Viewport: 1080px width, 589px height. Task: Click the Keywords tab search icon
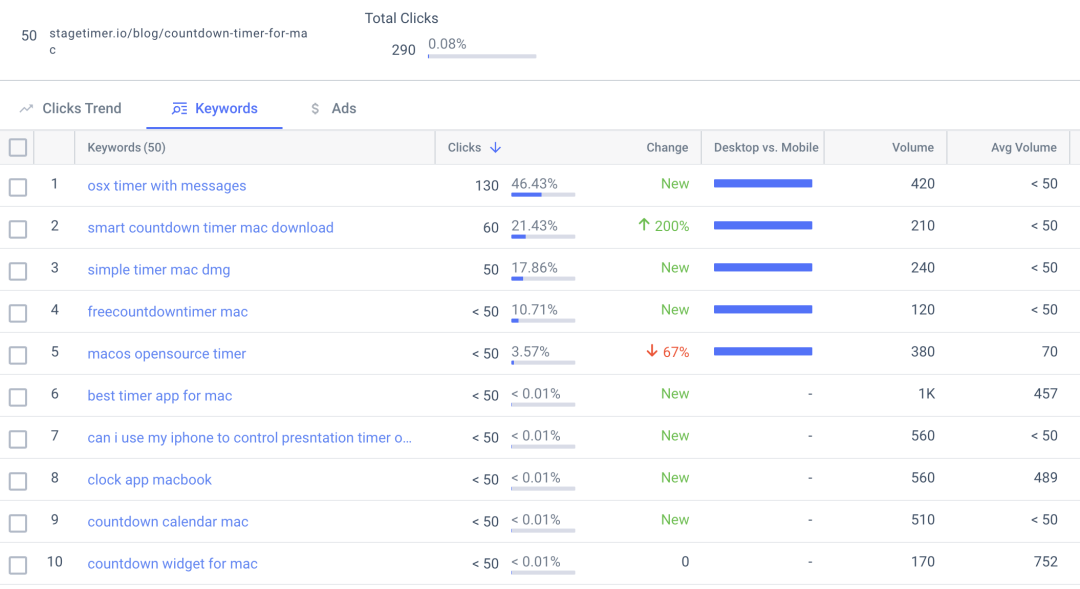[x=179, y=109]
